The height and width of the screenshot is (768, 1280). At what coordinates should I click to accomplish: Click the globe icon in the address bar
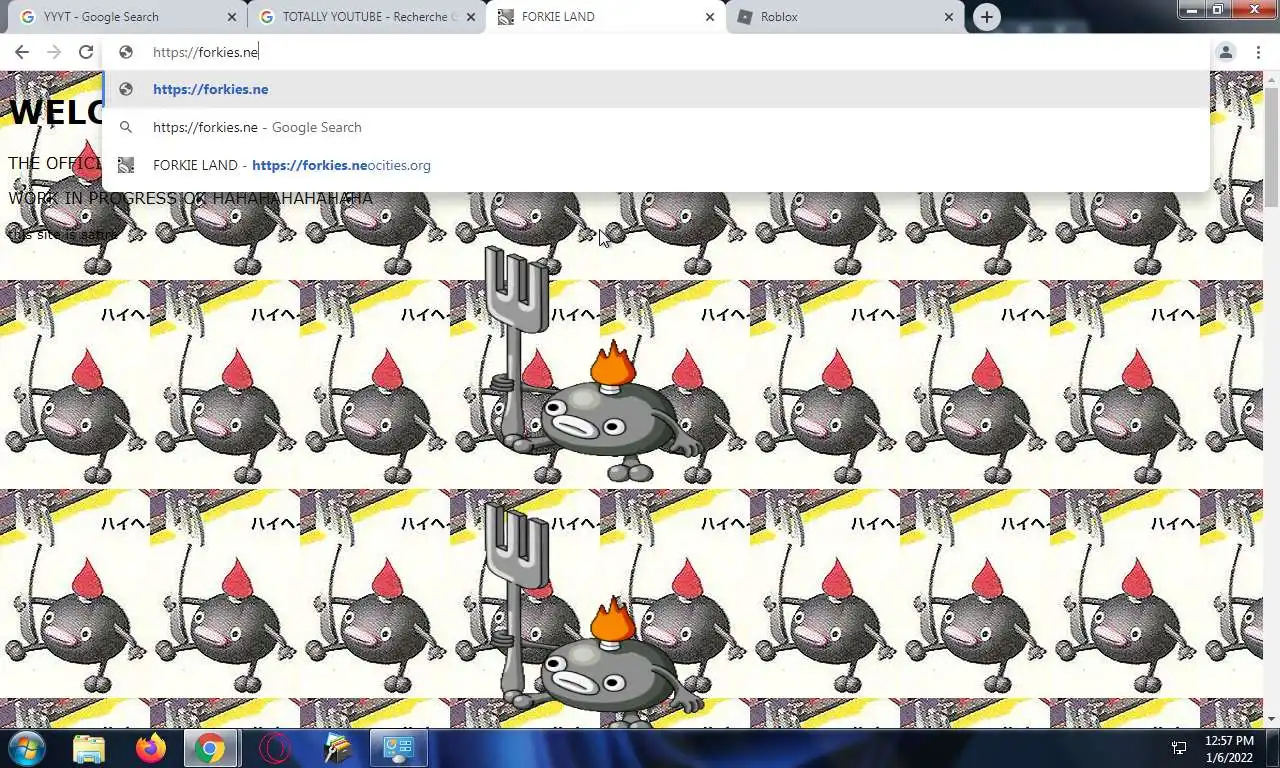126,52
